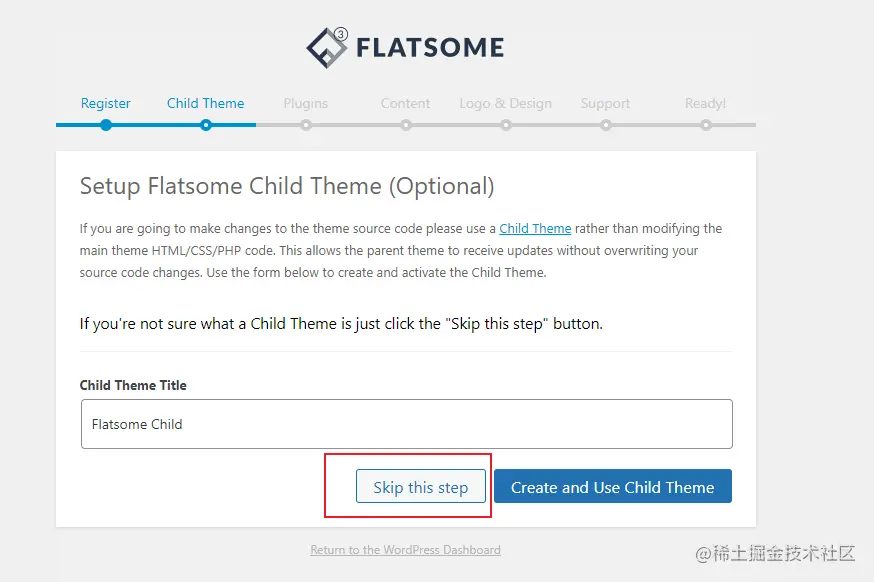The image size is (874, 582).
Task: Click the Support step dot
Action: (606, 125)
